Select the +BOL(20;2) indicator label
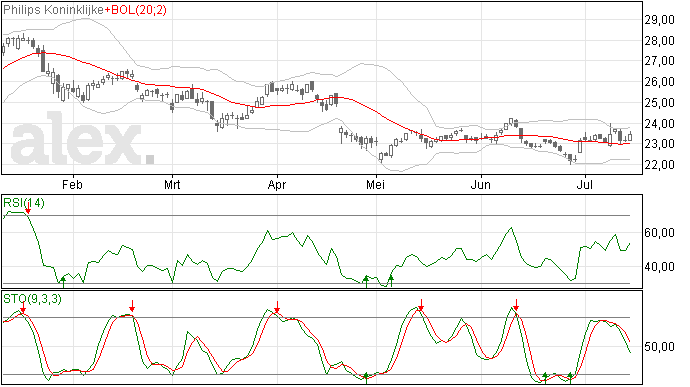This screenshot has height=387, width=690. coord(136,10)
